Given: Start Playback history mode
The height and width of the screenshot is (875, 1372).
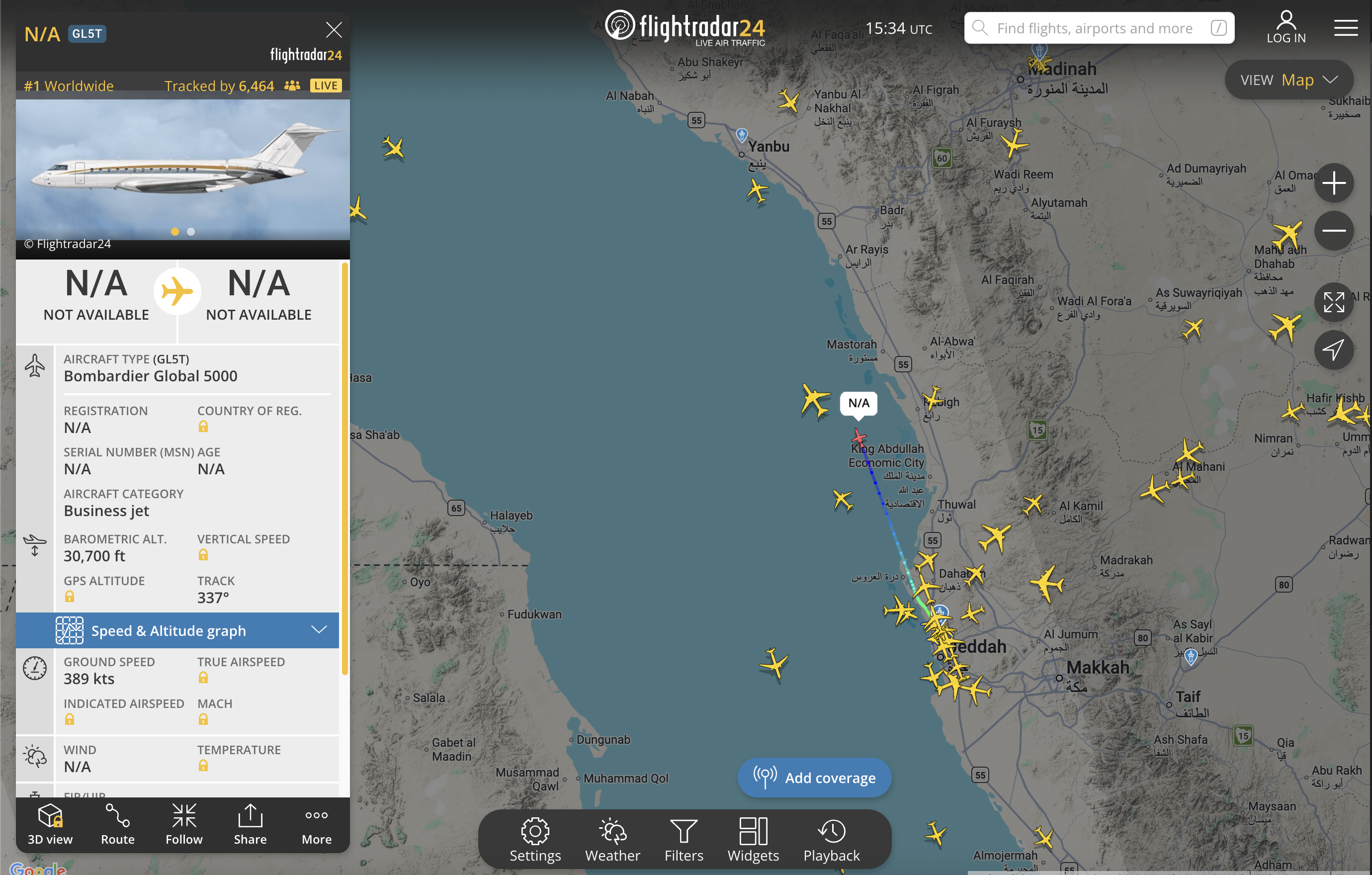Looking at the screenshot, I should click(831, 840).
